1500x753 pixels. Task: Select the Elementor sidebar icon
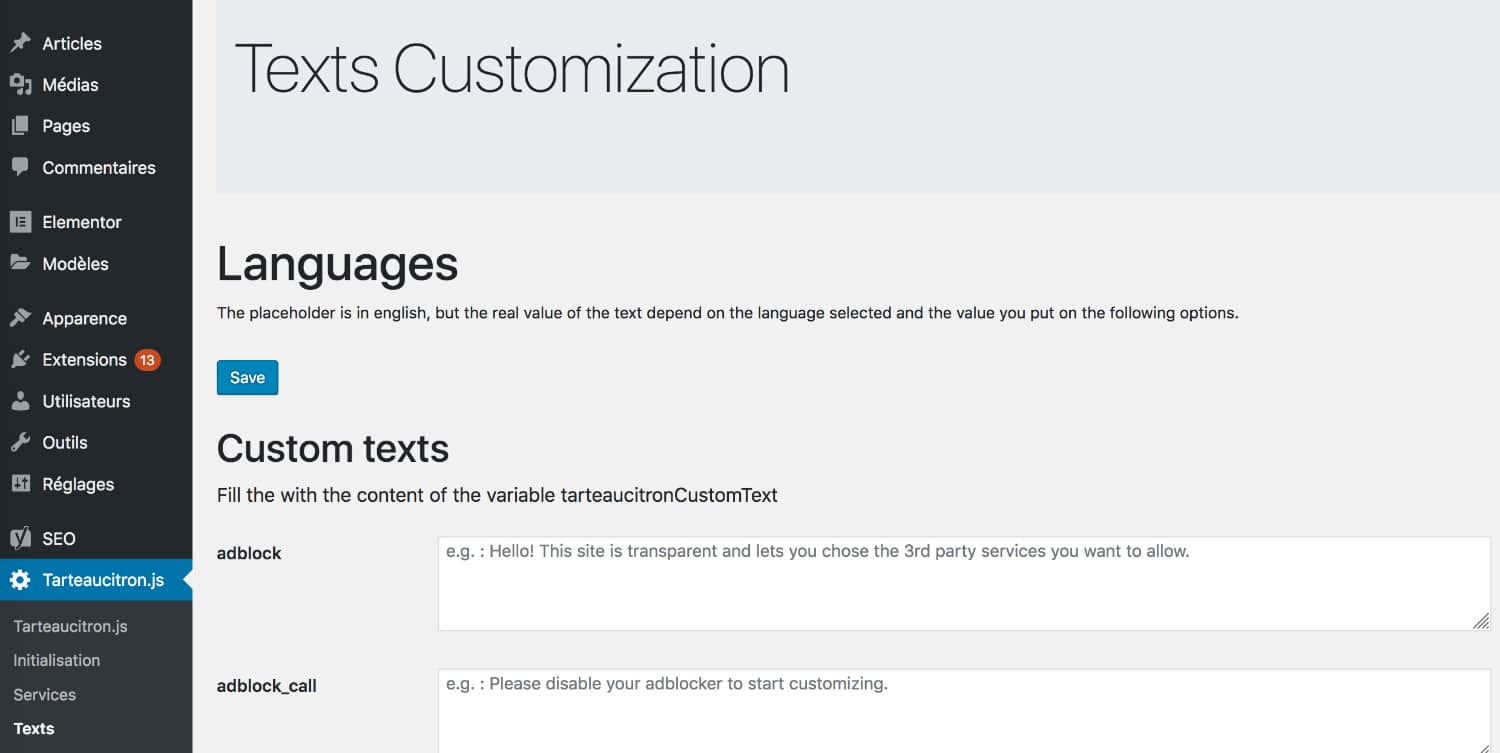pyautogui.click(x=20, y=222)
